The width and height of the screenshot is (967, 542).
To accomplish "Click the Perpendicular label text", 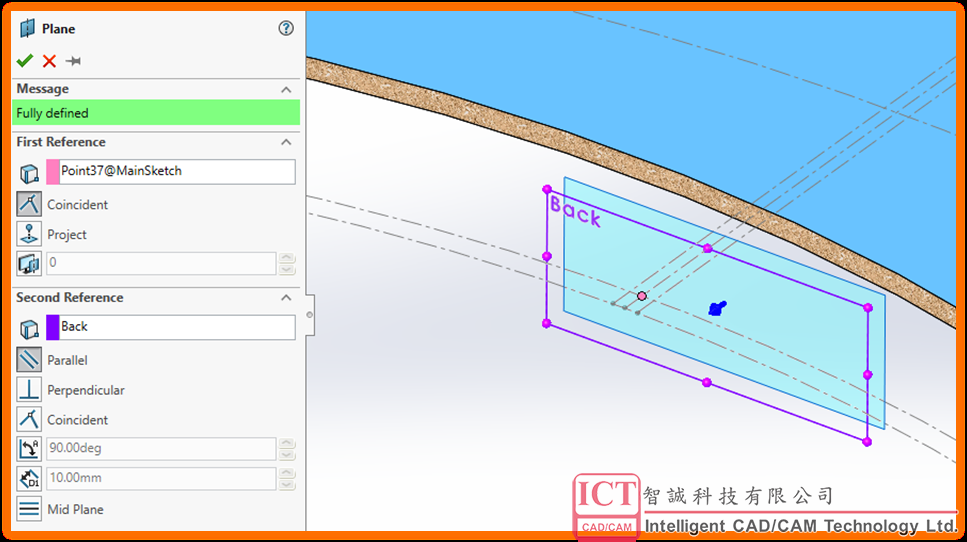I will (86, 390).
